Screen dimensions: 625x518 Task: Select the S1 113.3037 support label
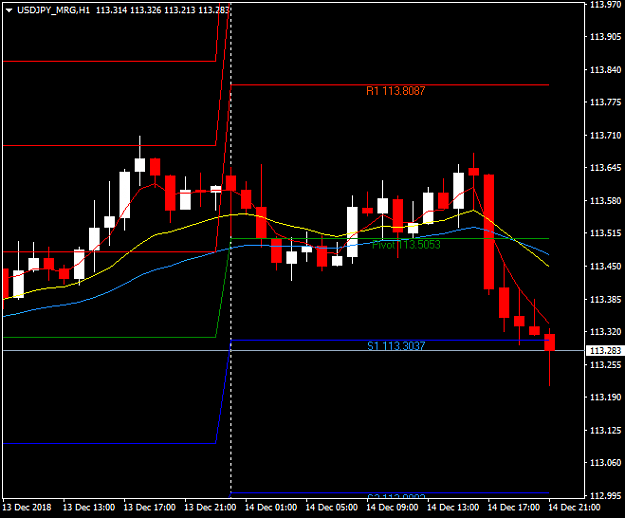coord(396,346)
